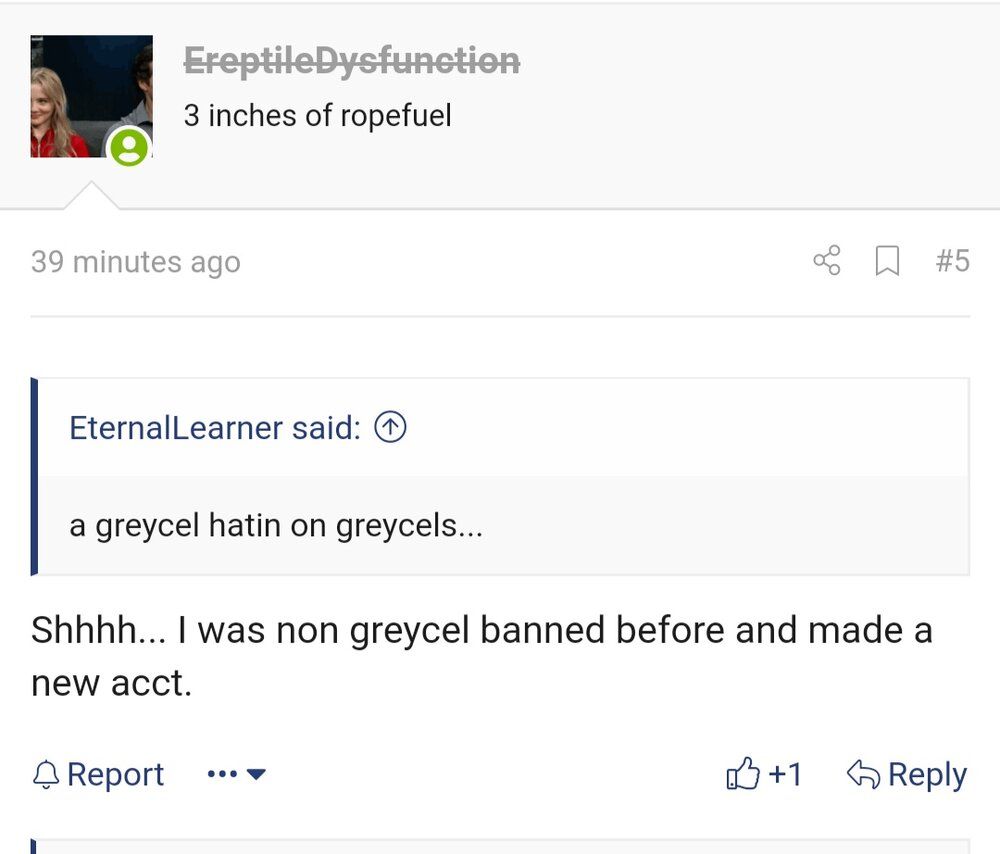Click the bell icon next to Report
The height and width of the screenshot is (854, 1000).
click(x=46, y=774)
